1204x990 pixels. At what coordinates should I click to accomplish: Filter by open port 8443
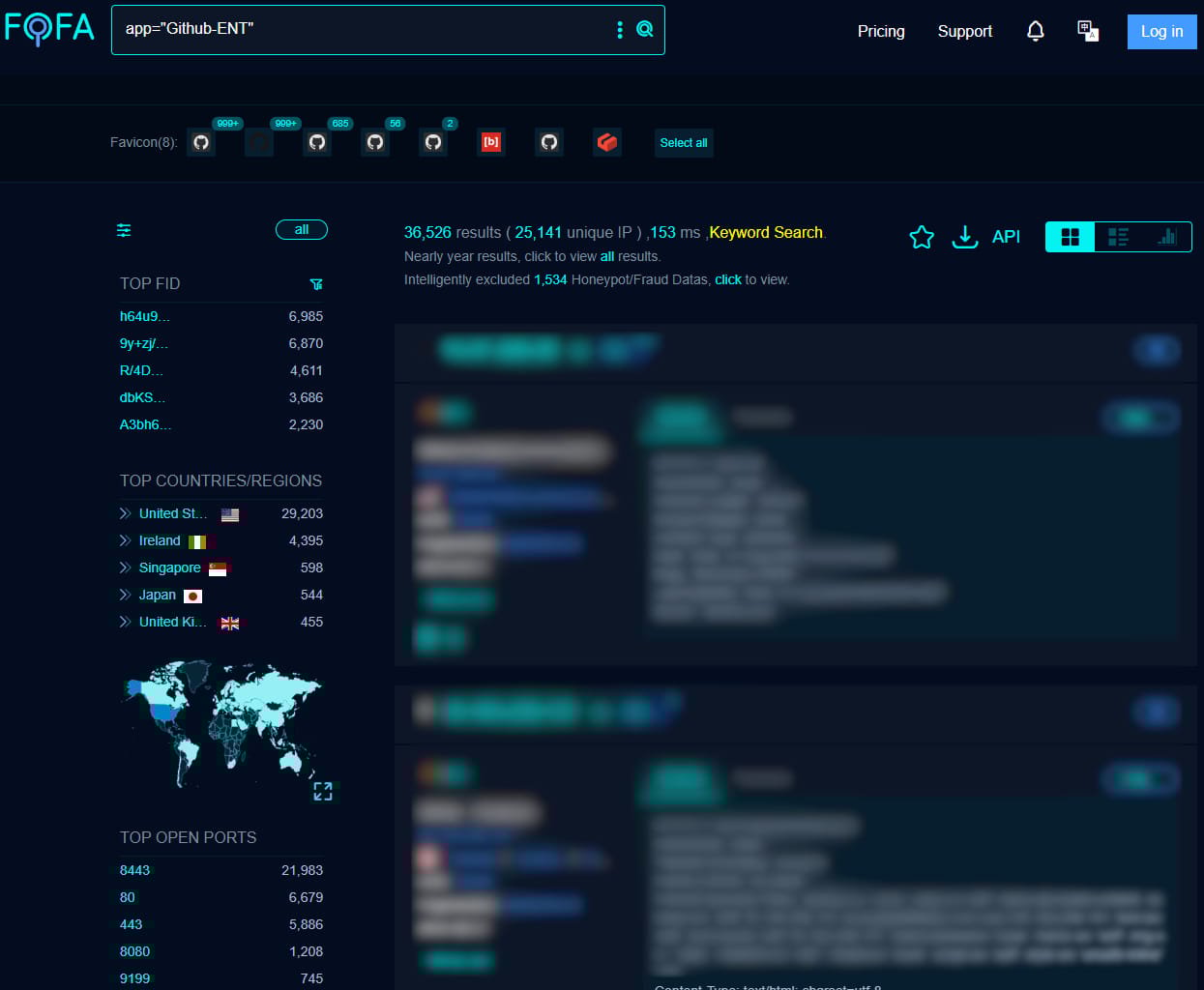tap(134, 870)
